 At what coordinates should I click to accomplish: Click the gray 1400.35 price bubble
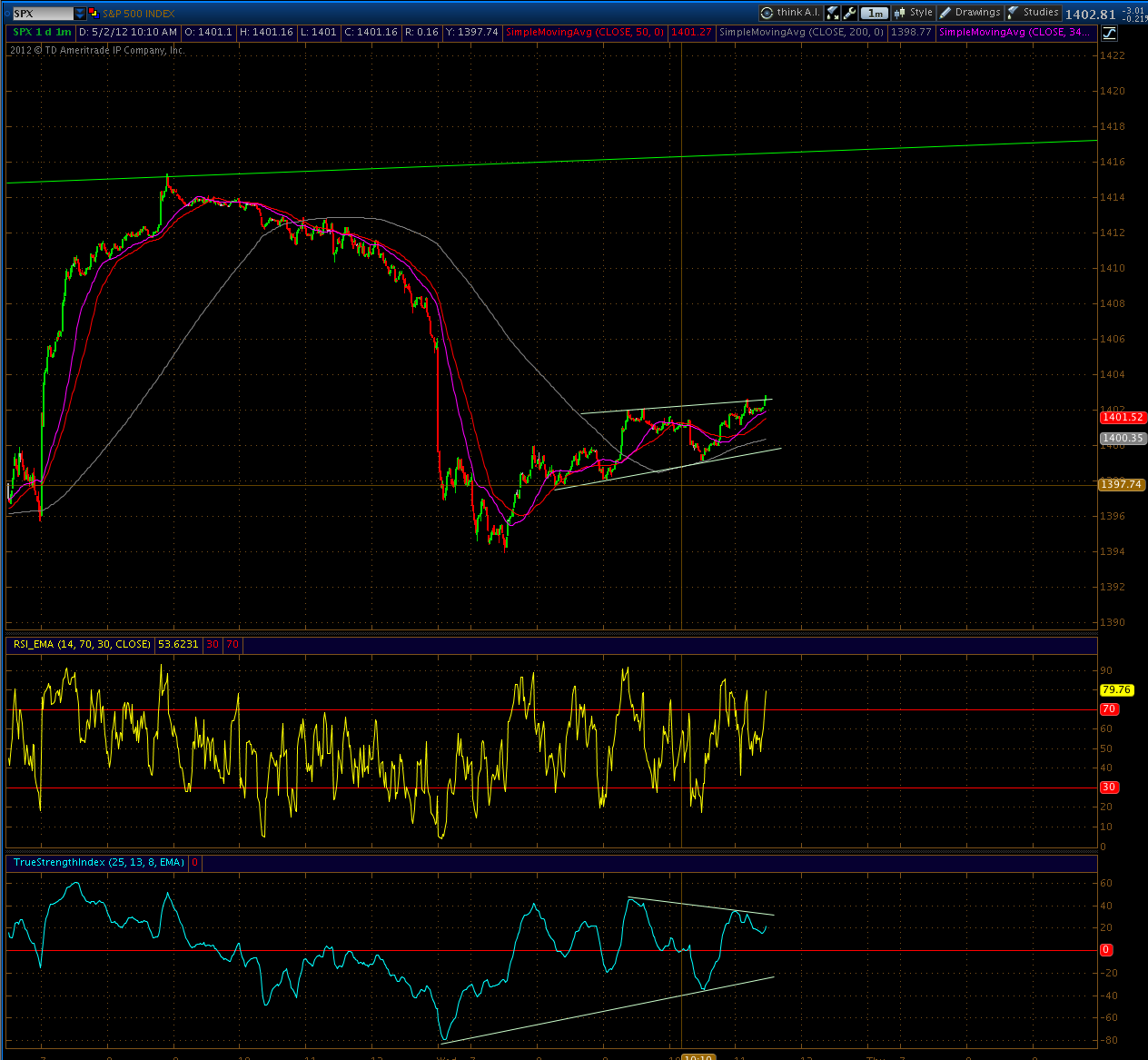1123,438
